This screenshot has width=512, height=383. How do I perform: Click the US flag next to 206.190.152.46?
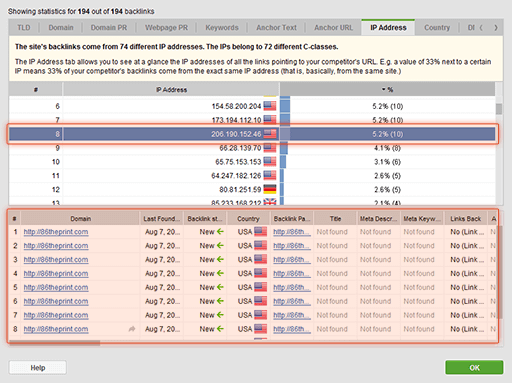270,134
